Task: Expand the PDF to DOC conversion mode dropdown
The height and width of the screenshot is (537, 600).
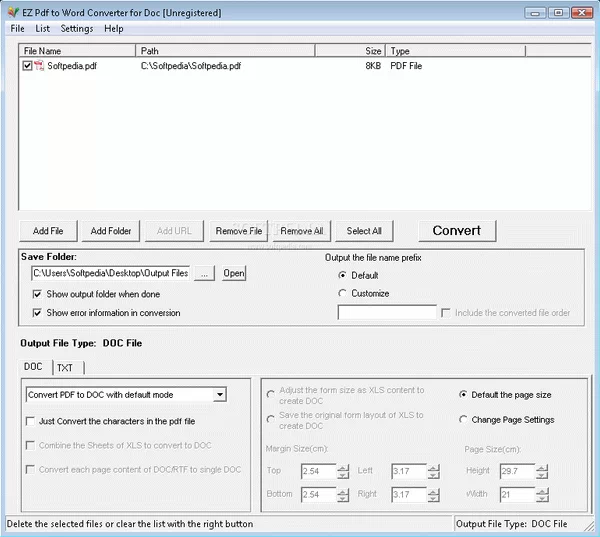Action: [219, 395]
